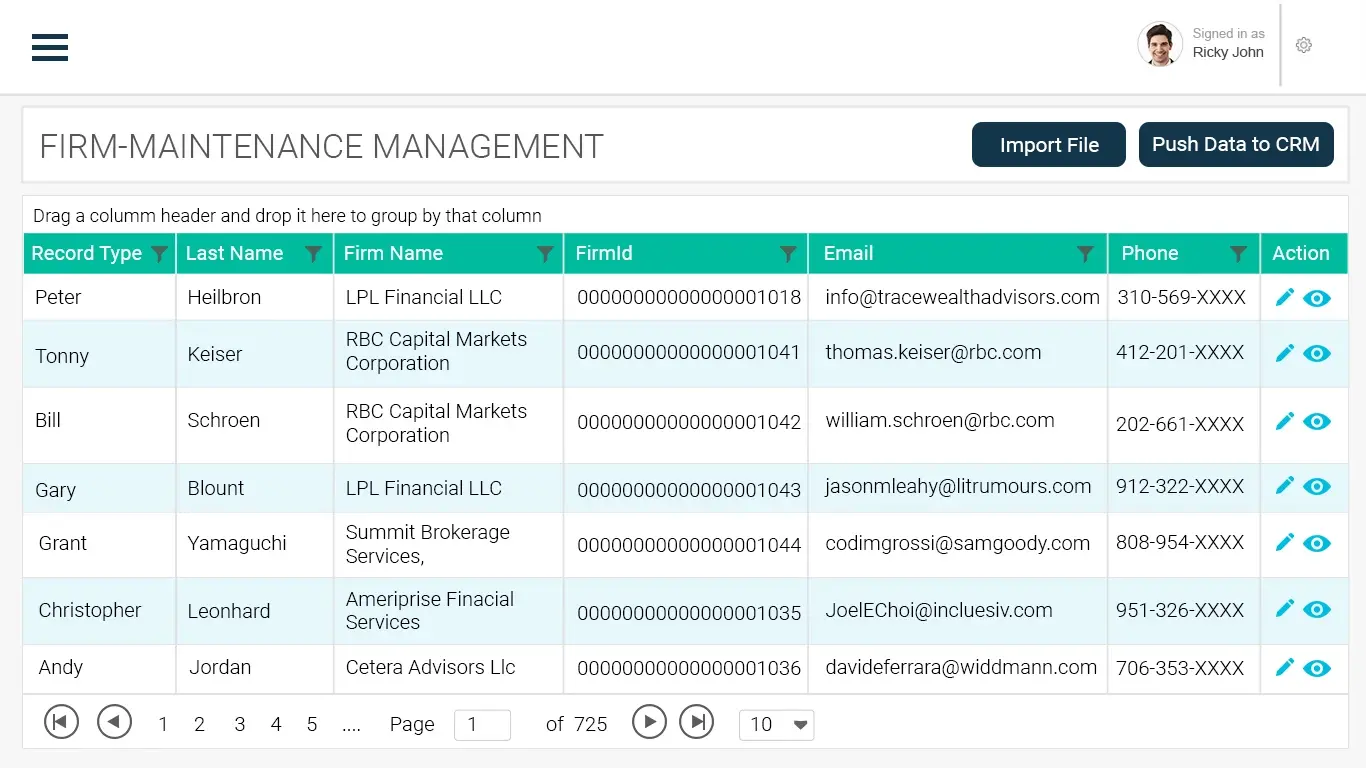The height and width of the screenshot is (768, 1366).
Task: View Bill Schroen's record via eye icon
Action: 1317,421
